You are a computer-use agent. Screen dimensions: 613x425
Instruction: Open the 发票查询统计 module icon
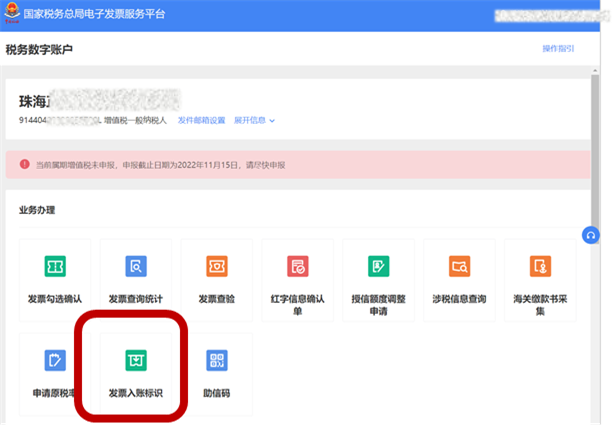136,266
